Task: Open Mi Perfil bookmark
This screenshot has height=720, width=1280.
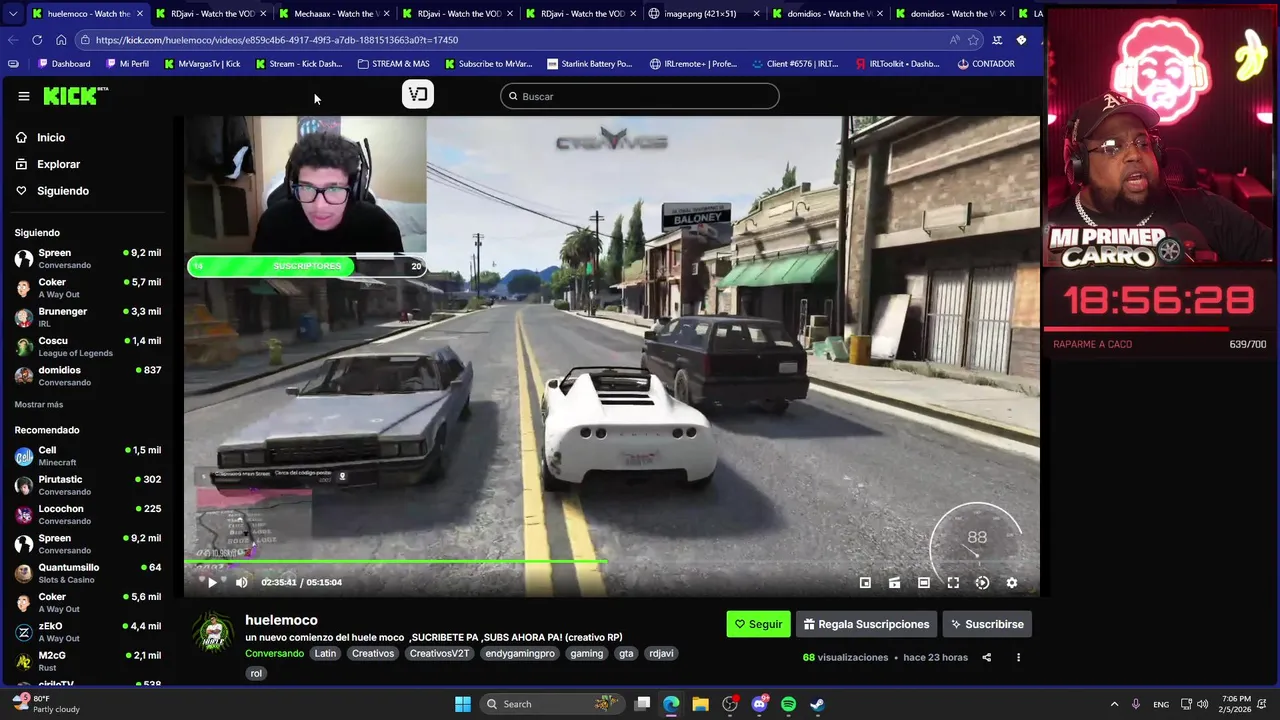Action: tap(127, 64)
